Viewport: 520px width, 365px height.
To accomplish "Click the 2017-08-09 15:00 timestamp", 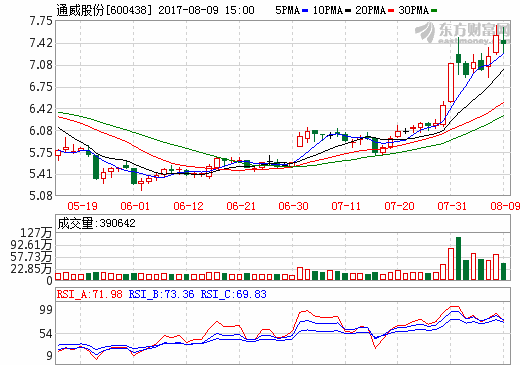I will click(x=206, y=10).
